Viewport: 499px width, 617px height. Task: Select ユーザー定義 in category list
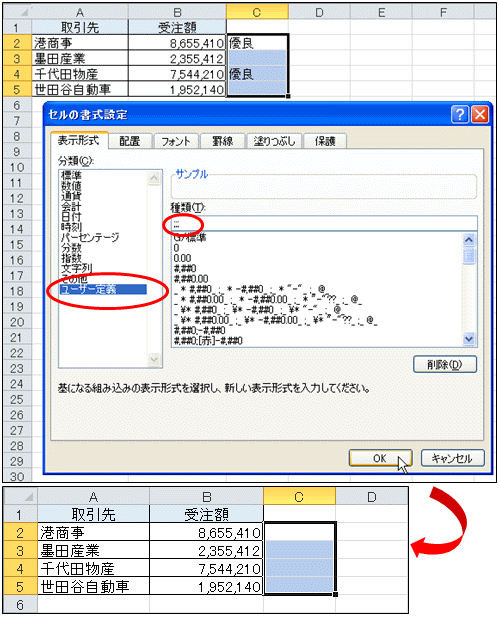[x=103, y=290]
